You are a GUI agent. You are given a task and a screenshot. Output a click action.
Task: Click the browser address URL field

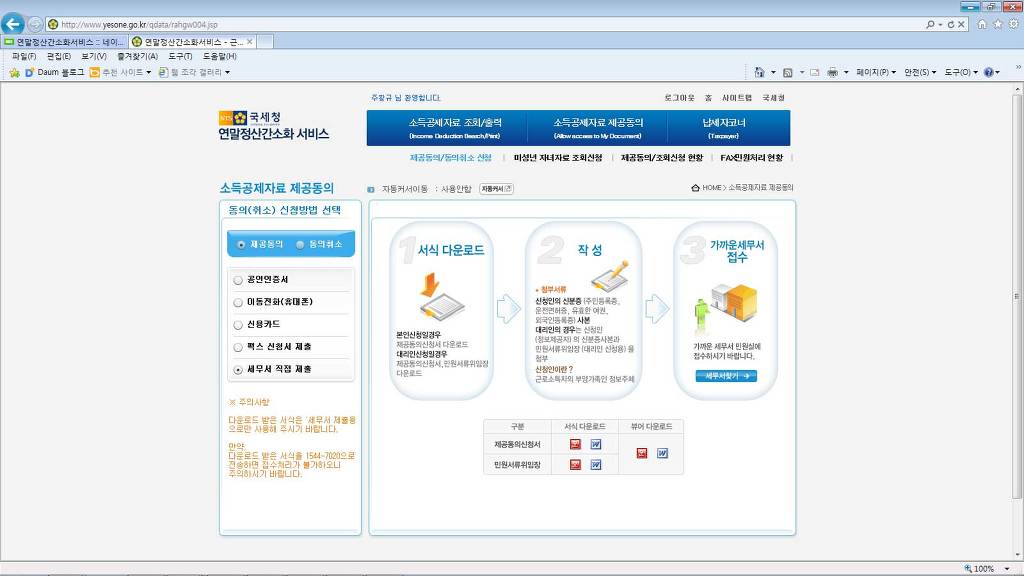483,25
